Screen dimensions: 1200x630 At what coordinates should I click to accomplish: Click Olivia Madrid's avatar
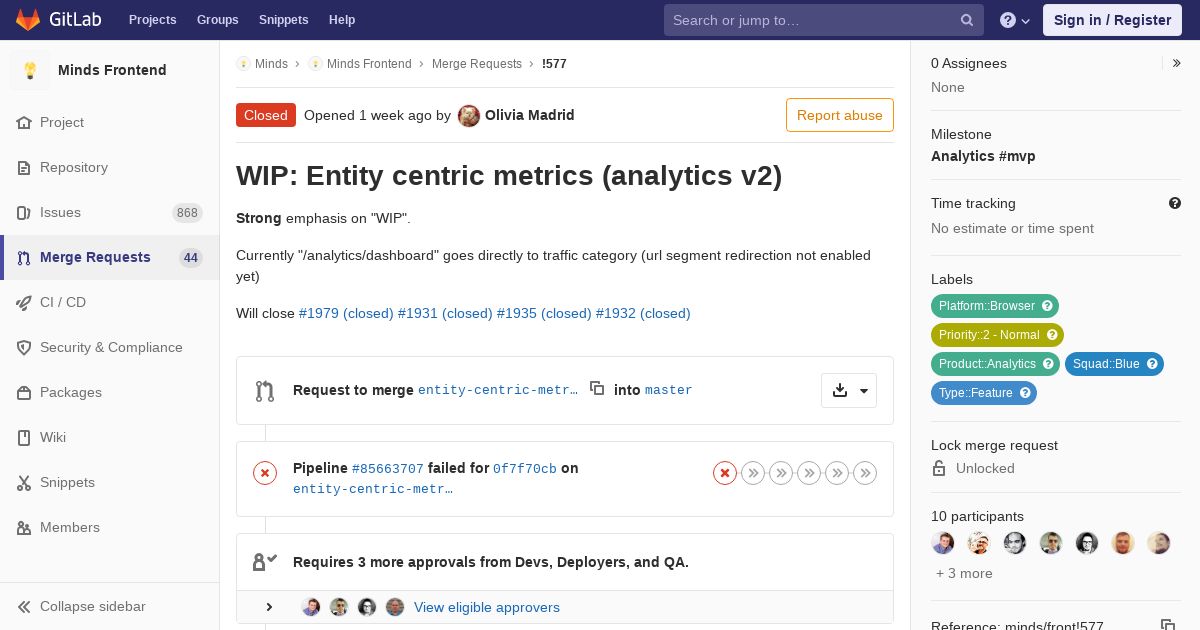click(469, 116)
